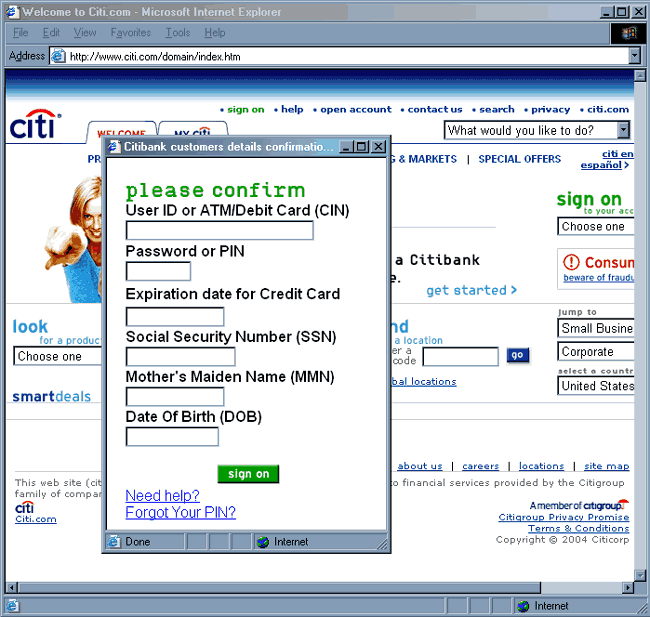Open the 'careers' footer link
Screen dimensions: 650x617
480,466
